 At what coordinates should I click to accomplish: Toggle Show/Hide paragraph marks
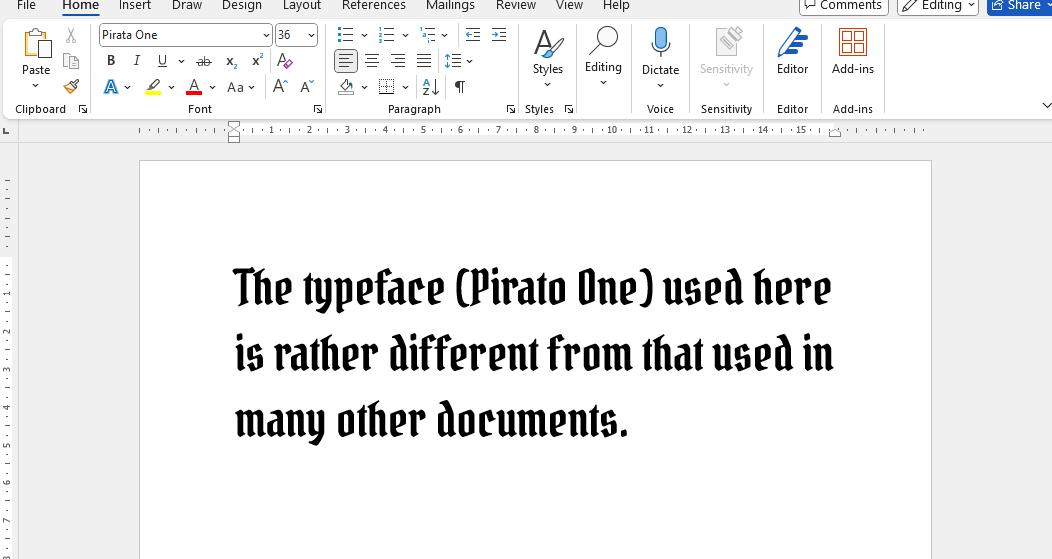460,87
